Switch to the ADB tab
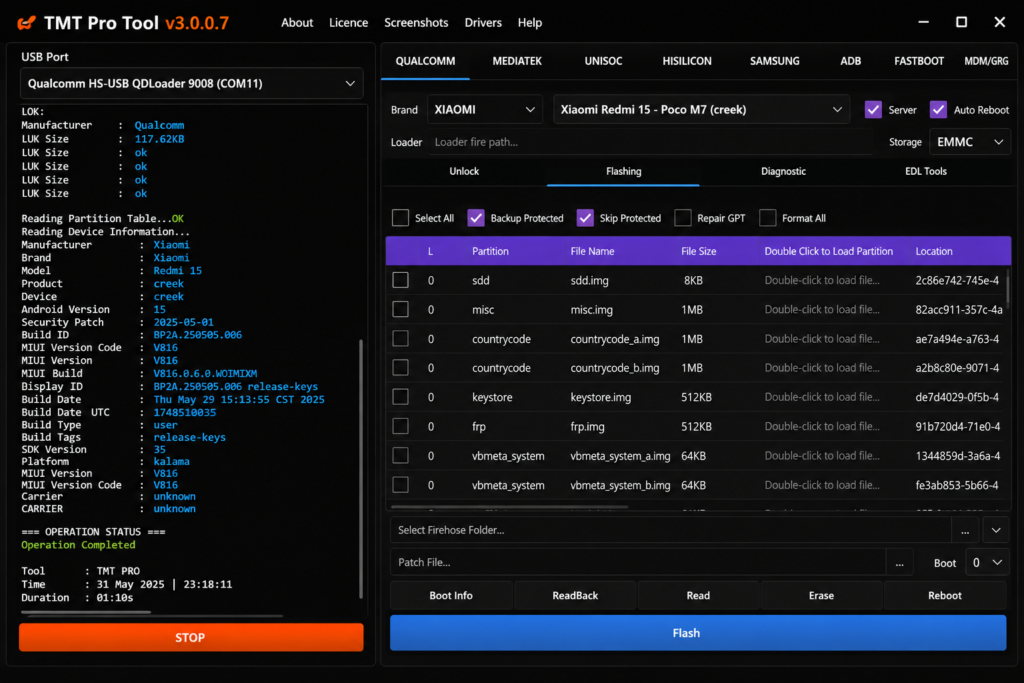 pos(850,61)
